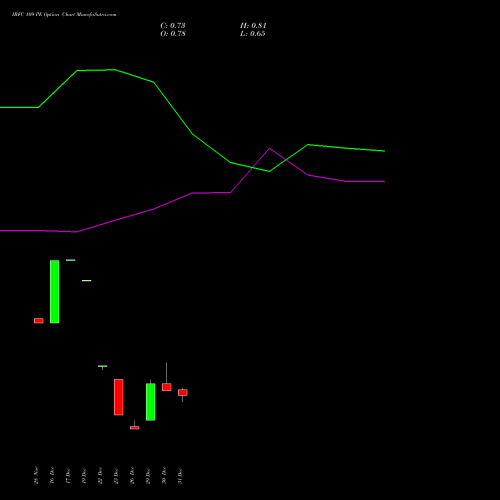Click the low value L: 0.65
Image resolution: width=500 pixels, height=500 pixels.
pos(253,34)
